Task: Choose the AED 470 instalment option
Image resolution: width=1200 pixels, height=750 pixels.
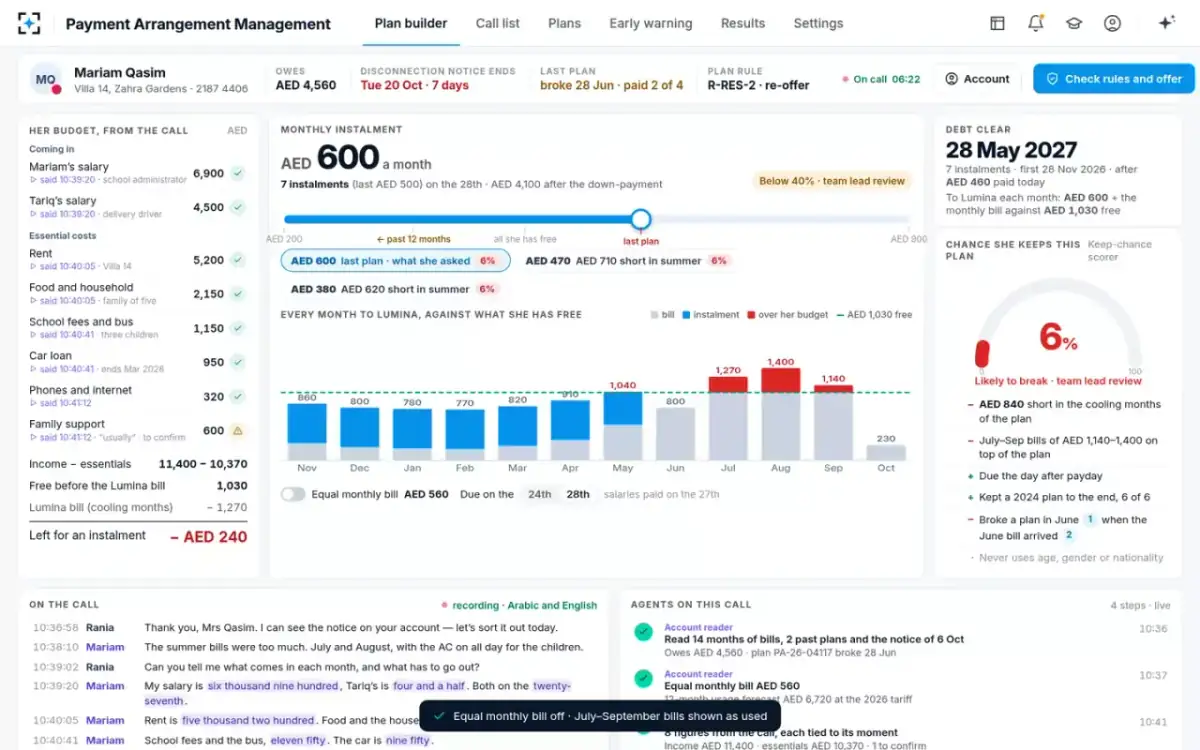Action: [x=628, y=261]
